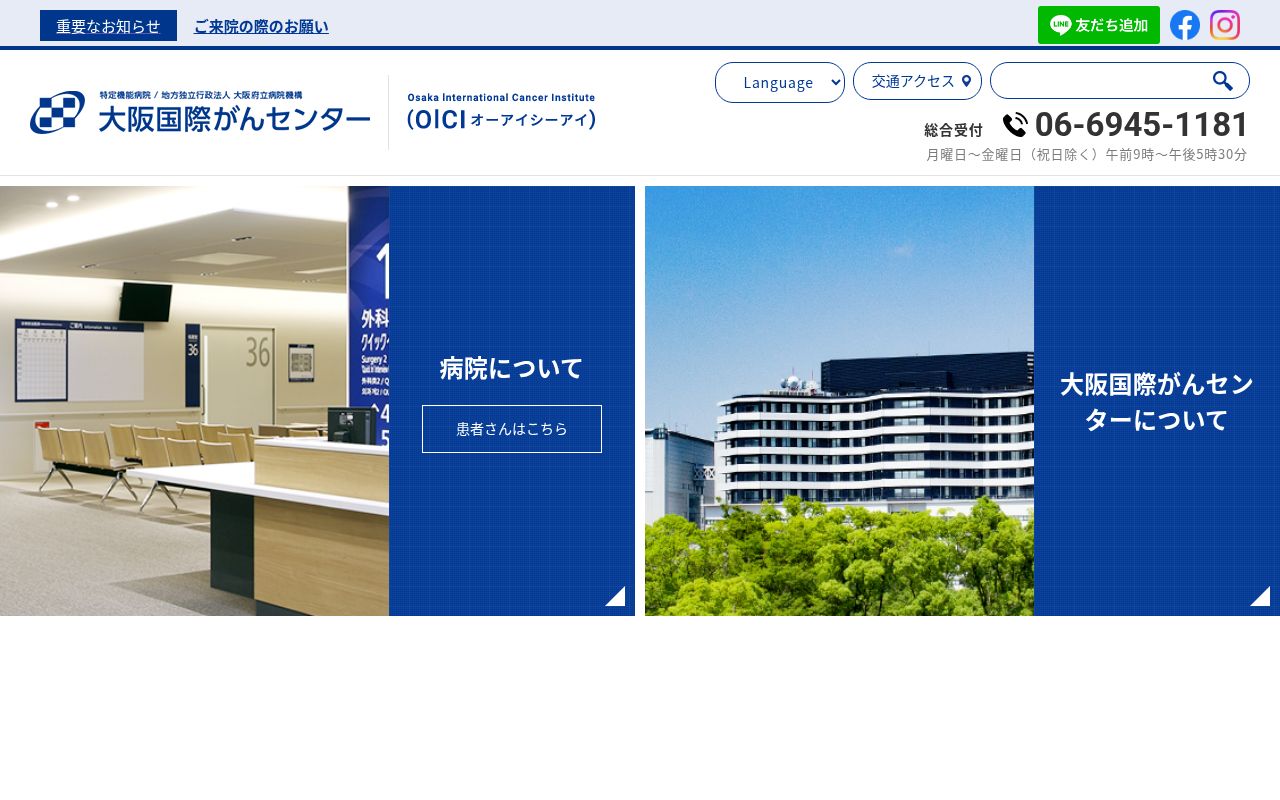Viewport: 1280px width, 800px height.
Task: Click the white corner arrow on 大阪国際がんセンターについて panel
Action: point(1260,596)
